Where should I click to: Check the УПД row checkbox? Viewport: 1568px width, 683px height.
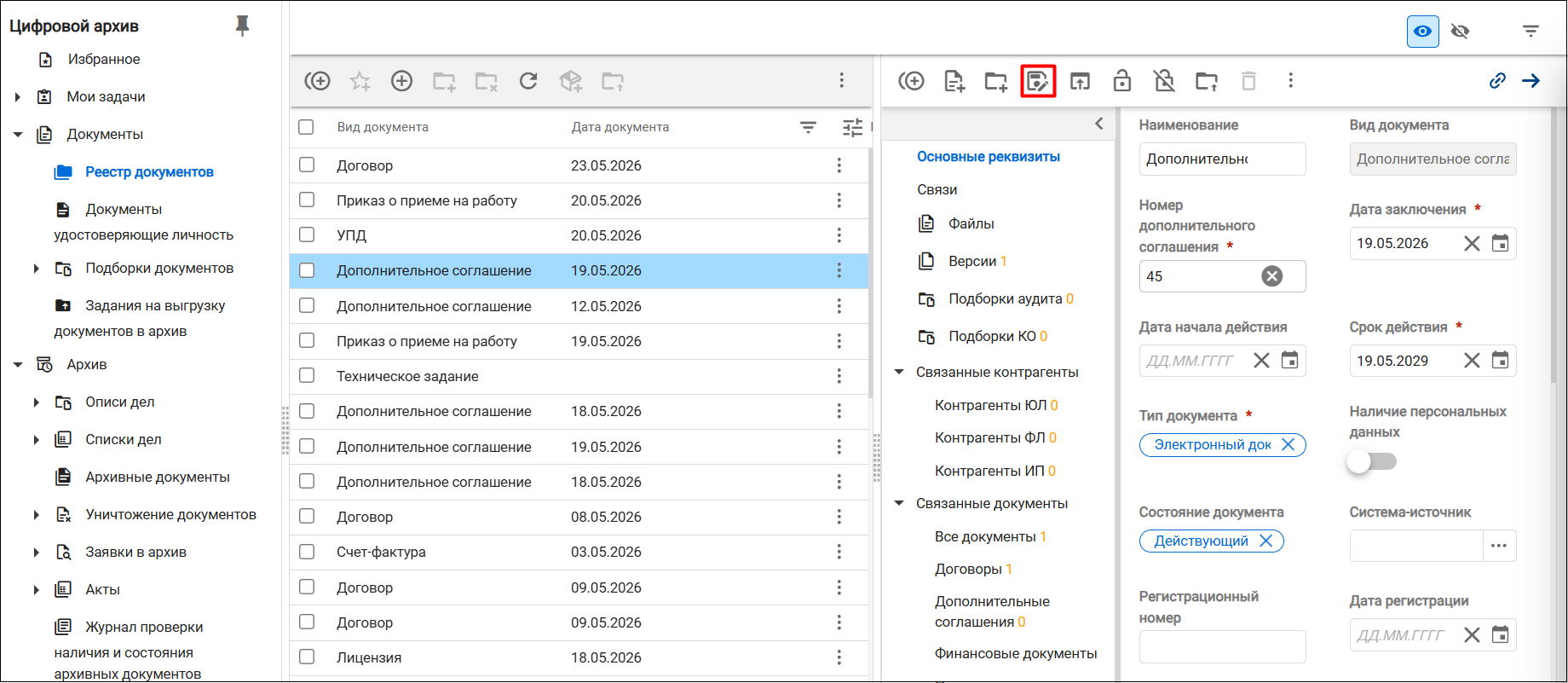[307, 234]
